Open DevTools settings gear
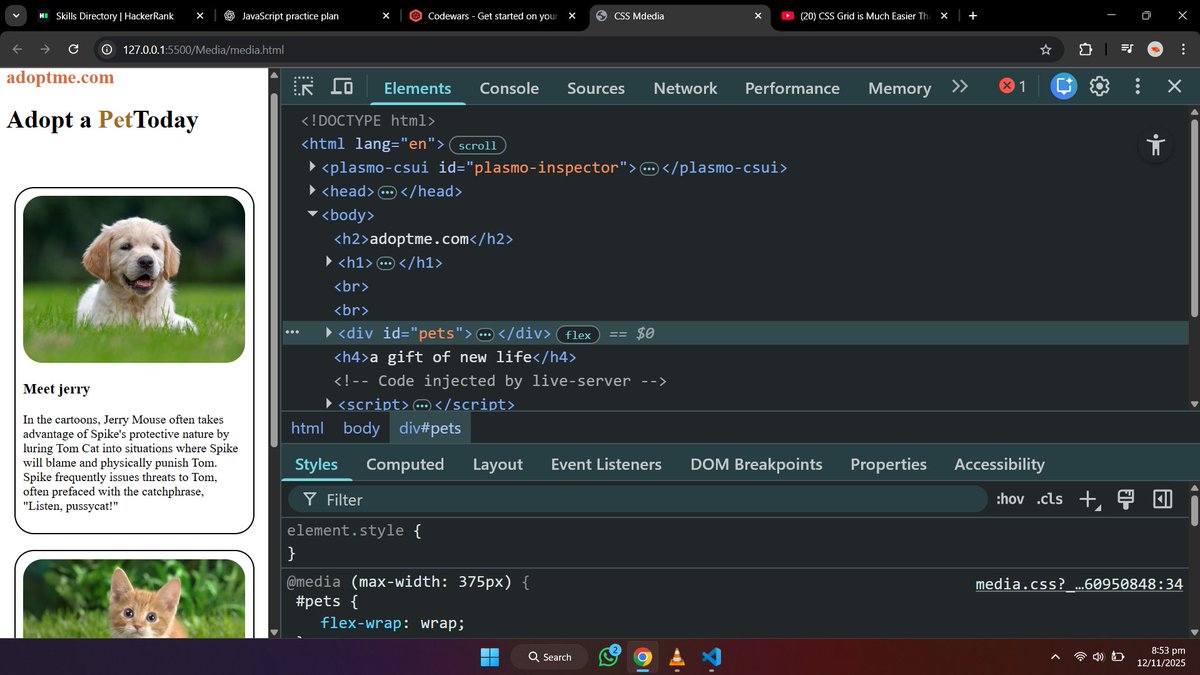The height and width of the screenshot is (675, 1200). tap(1100, 88)
